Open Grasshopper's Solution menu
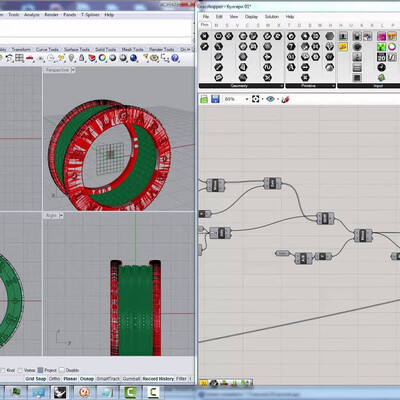The image size is (400, 400). tap(272, 16)
